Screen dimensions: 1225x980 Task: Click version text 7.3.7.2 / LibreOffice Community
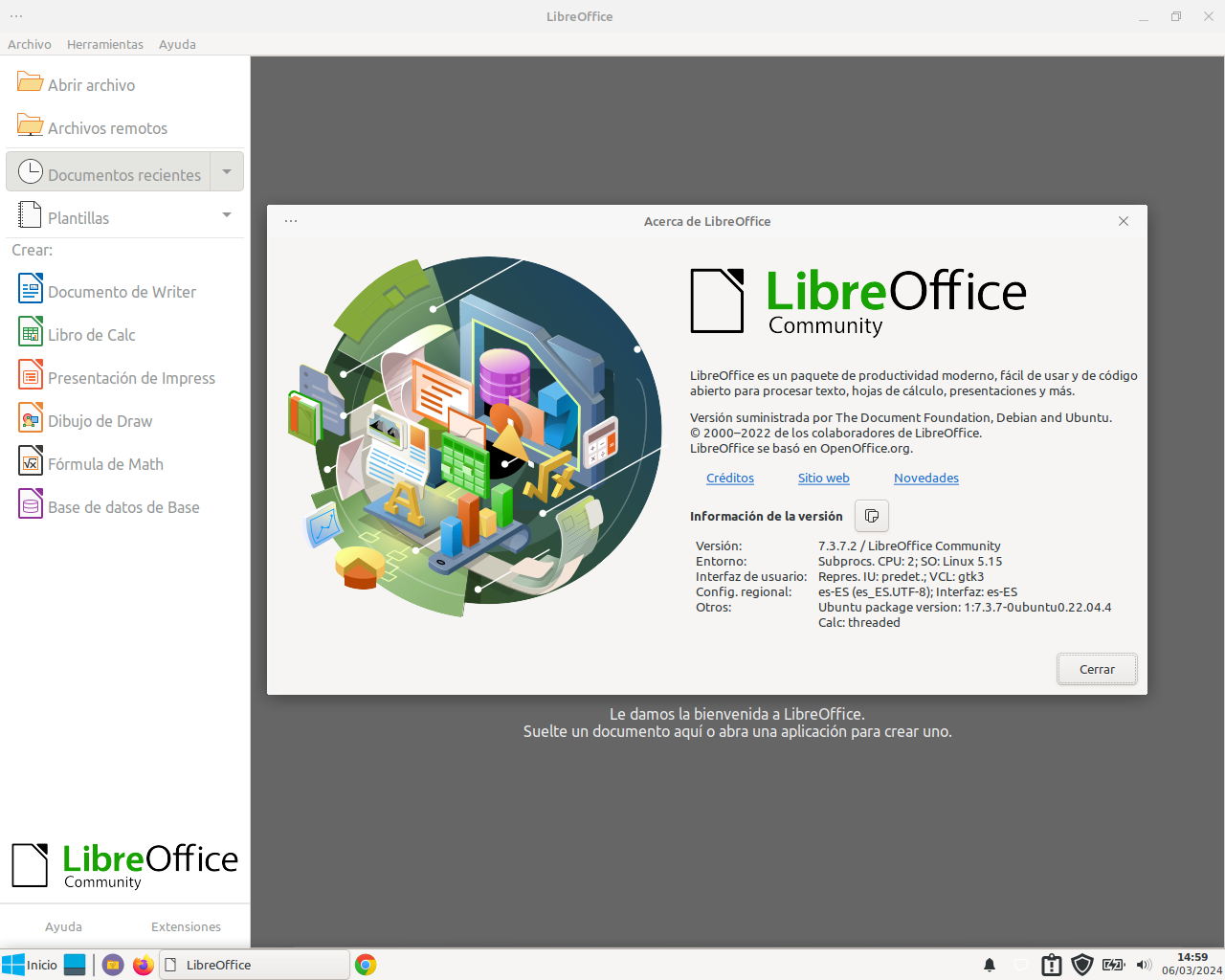tap(909, 546)
